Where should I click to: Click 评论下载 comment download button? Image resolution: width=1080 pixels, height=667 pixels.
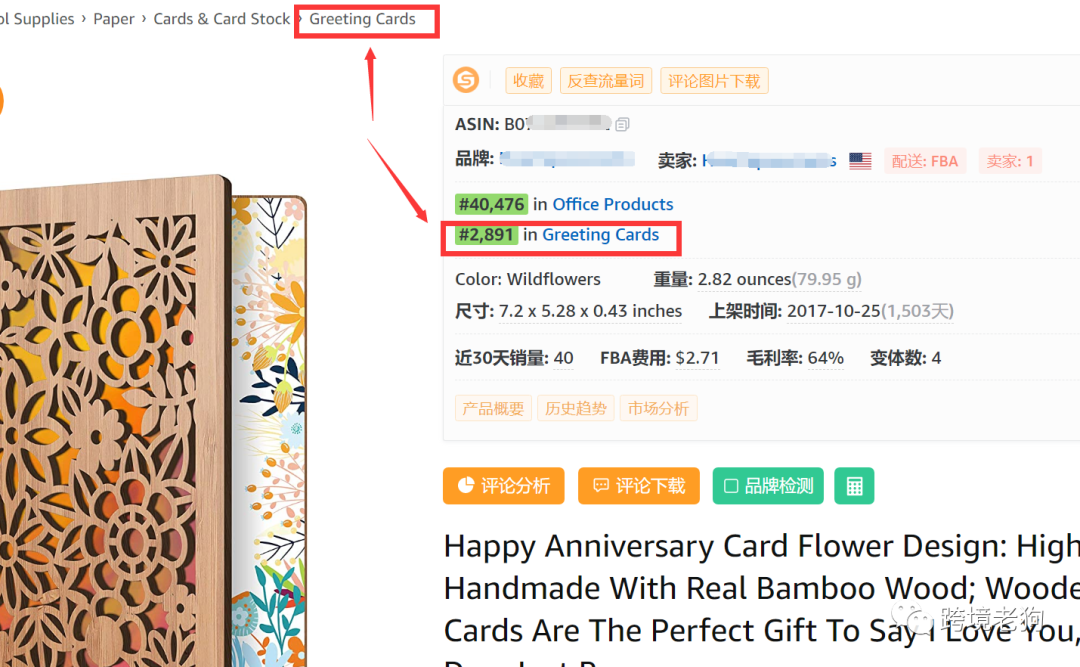click(x=638, y=486)
